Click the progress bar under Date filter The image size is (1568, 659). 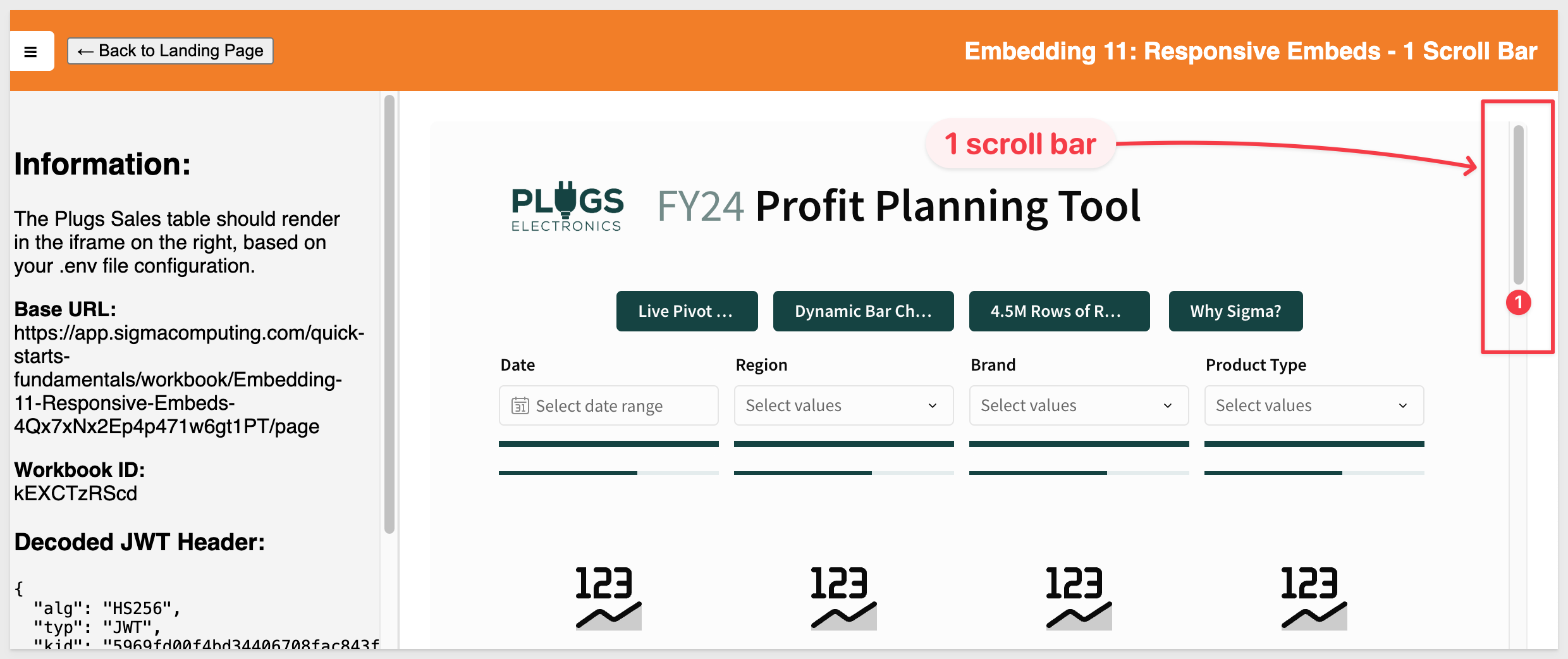[608, 472]
